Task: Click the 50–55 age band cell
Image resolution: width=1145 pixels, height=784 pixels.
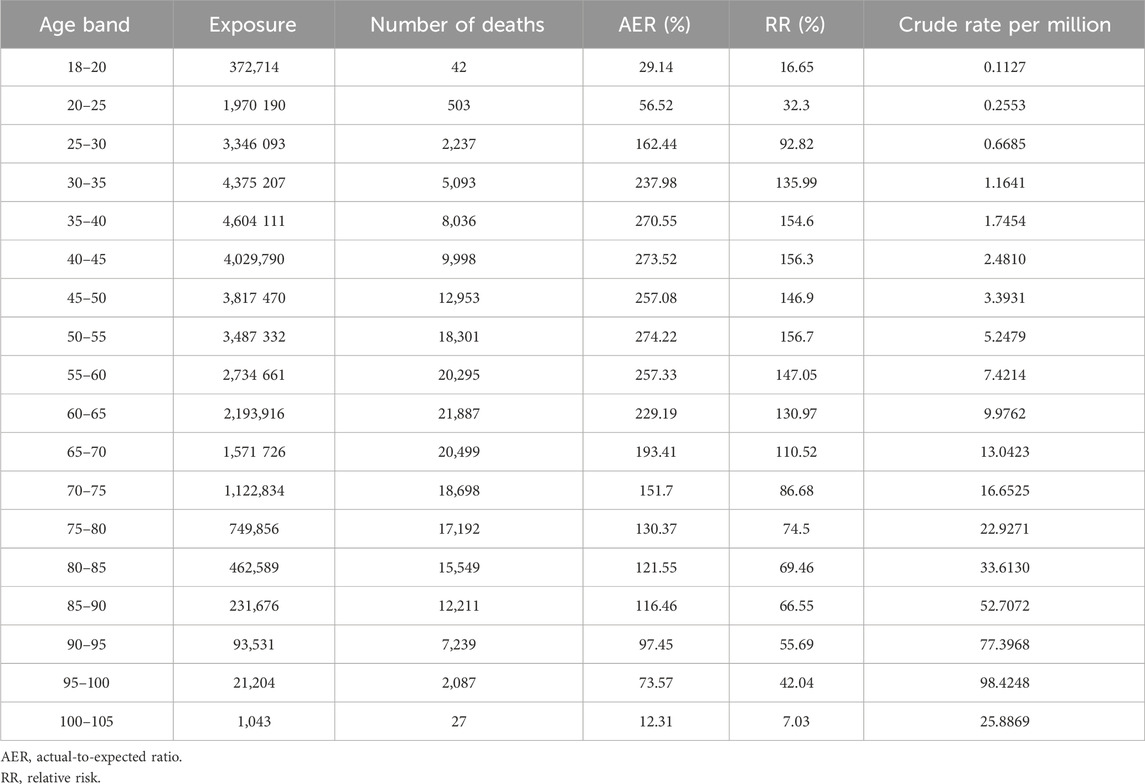Action: tap(87, 337)
